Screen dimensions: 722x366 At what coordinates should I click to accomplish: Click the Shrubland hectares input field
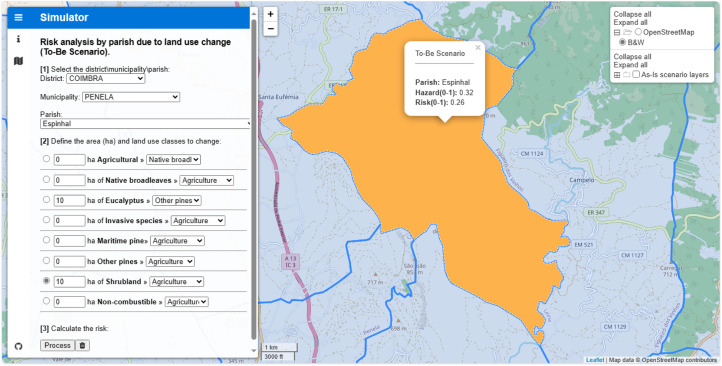coord(70,281)
